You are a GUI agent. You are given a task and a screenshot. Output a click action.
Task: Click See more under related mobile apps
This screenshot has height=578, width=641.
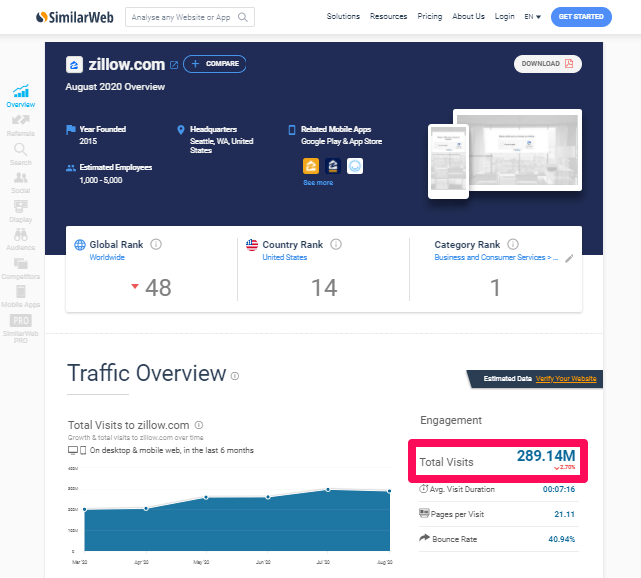[x=318, y=183]
